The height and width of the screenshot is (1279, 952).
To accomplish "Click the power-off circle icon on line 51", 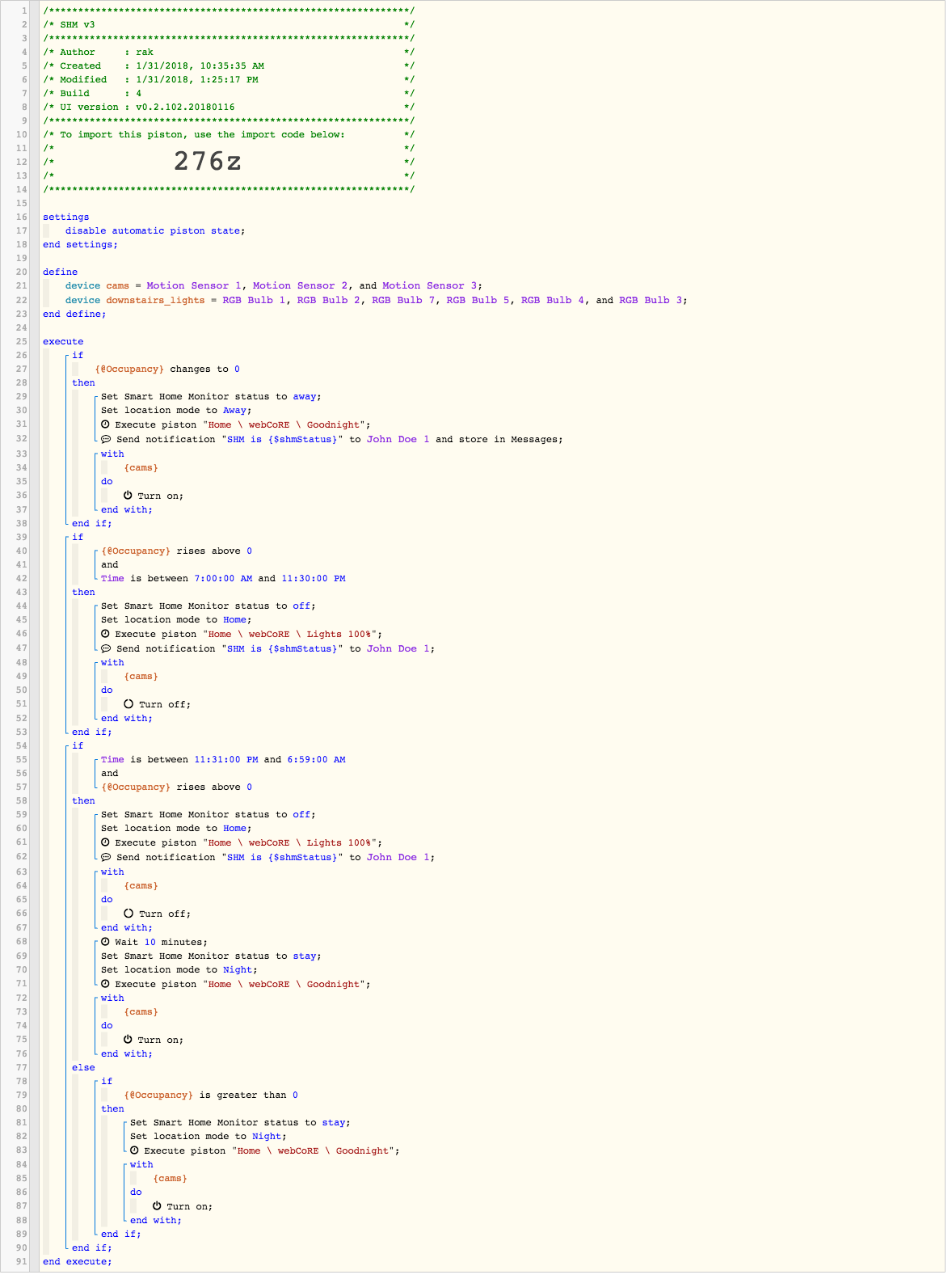I will 128,704.
